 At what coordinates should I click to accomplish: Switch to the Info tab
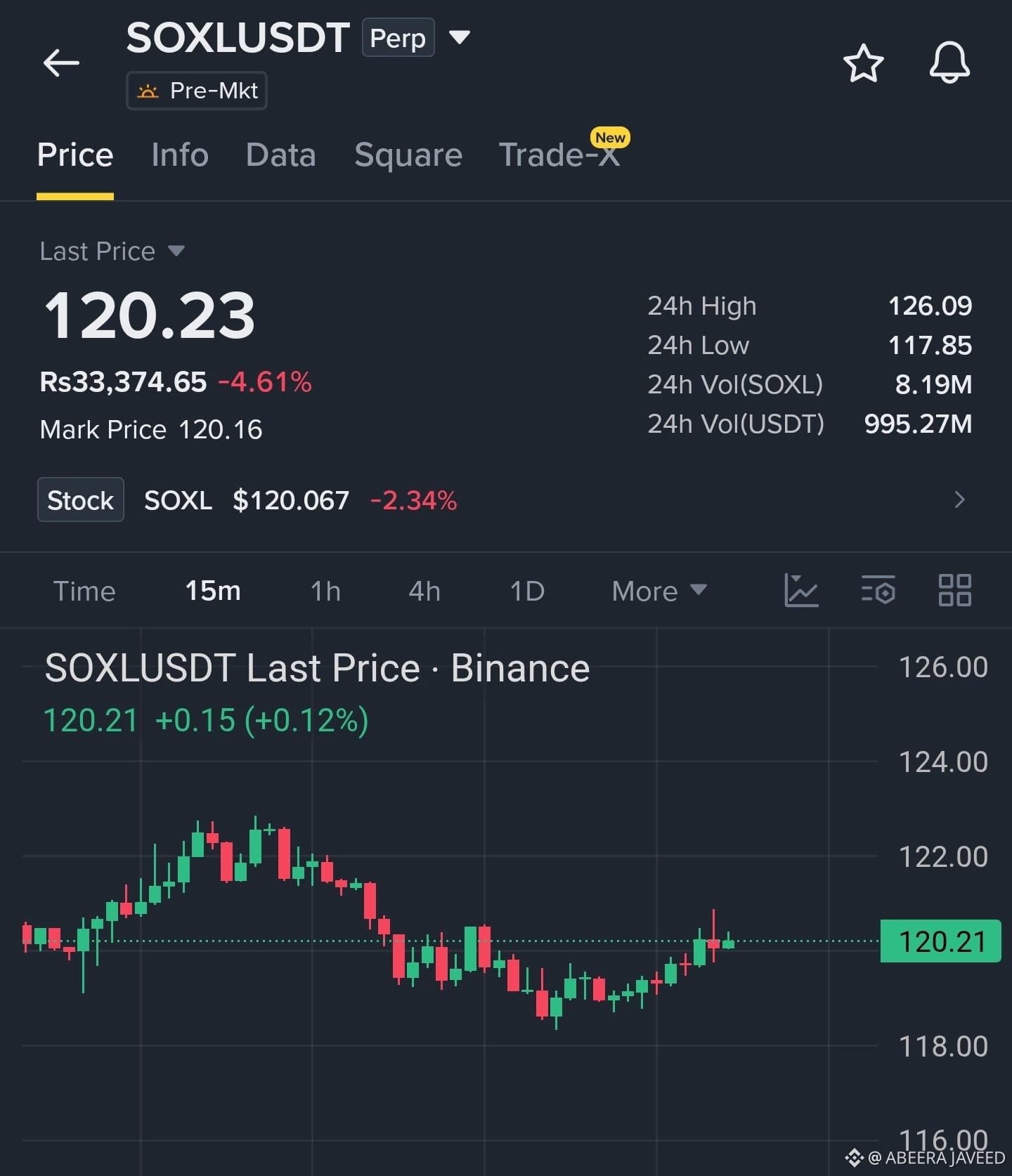point(180,155)
